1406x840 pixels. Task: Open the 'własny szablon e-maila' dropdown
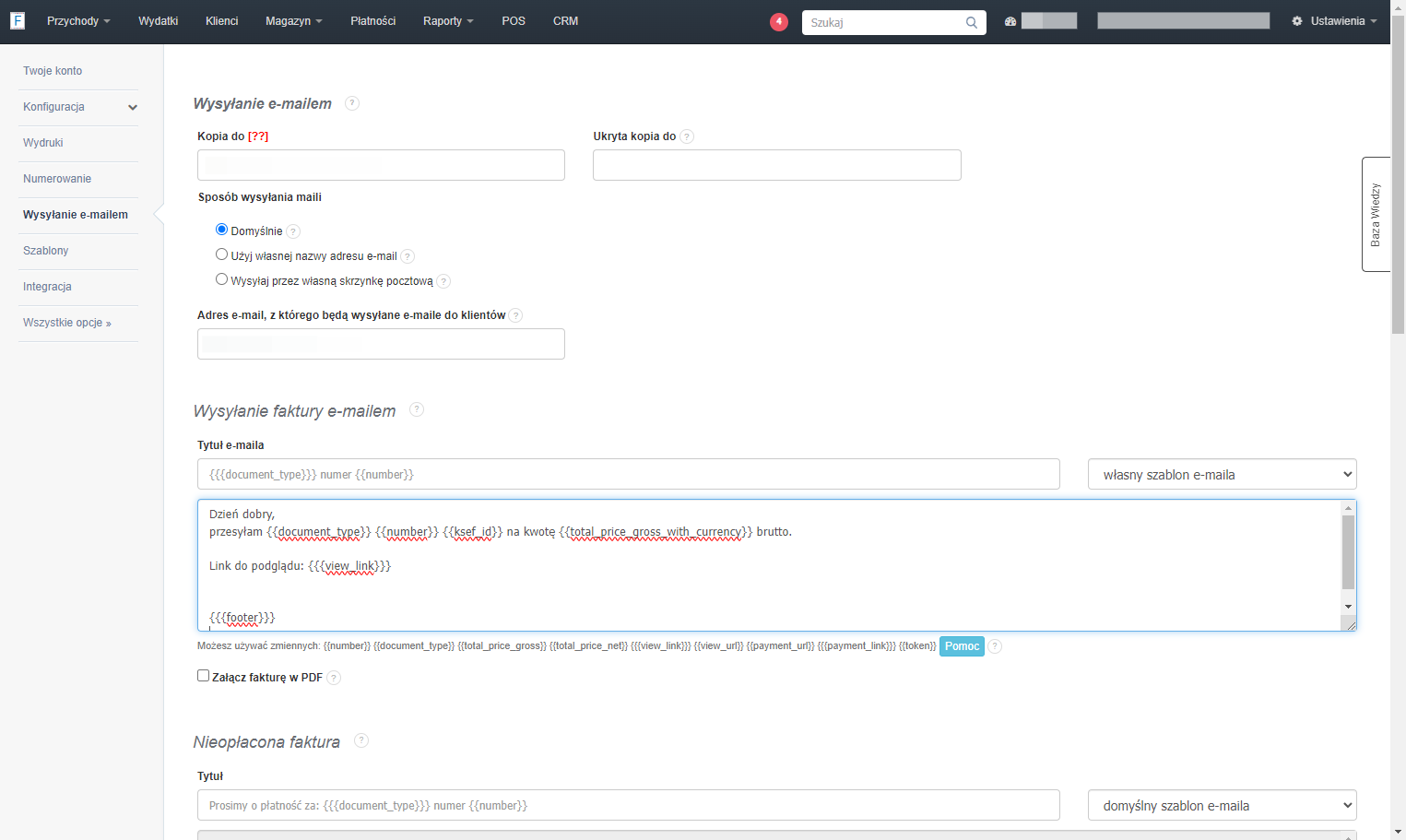(x=1223, y=474)
